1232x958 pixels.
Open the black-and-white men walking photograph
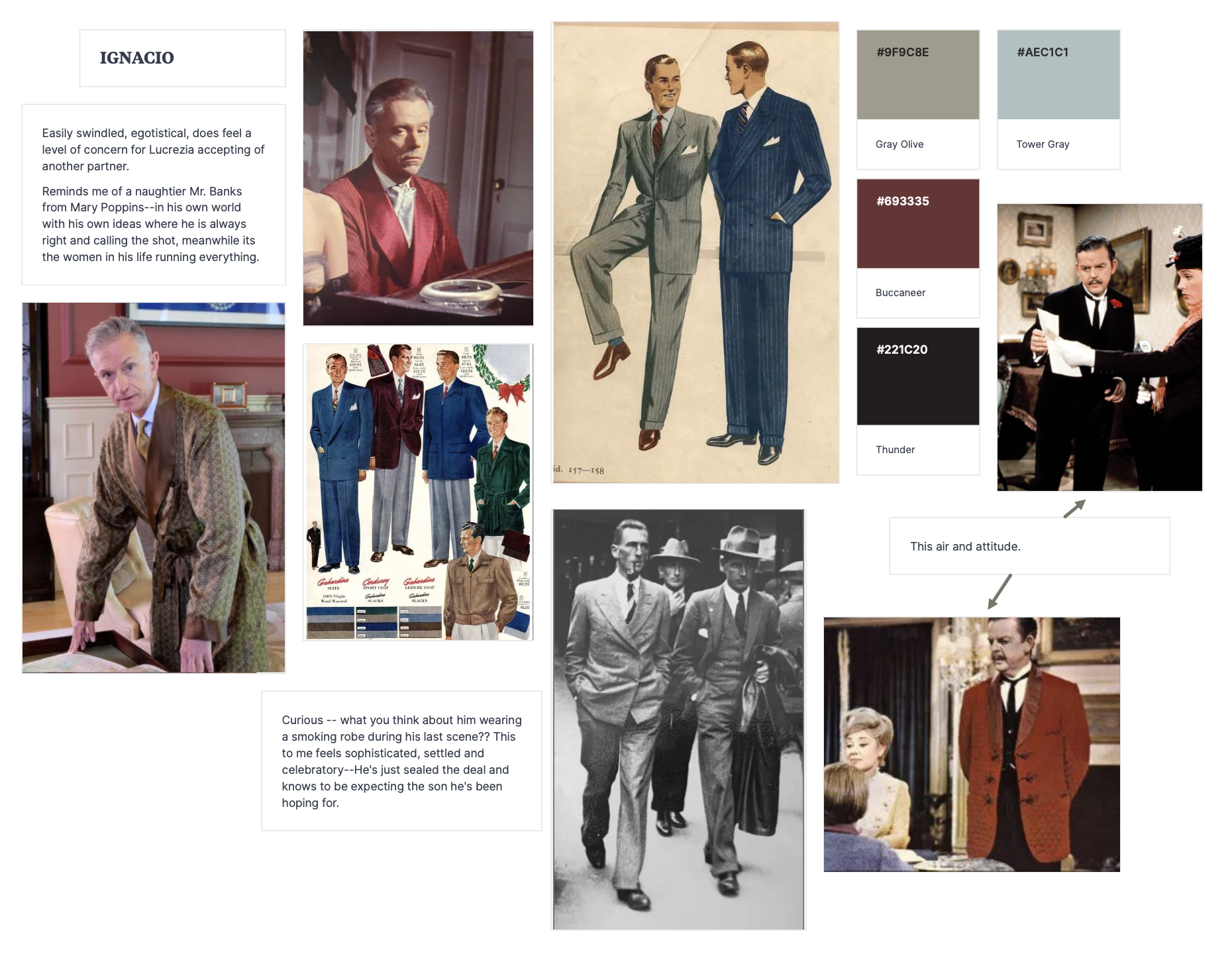pos(678,719)
